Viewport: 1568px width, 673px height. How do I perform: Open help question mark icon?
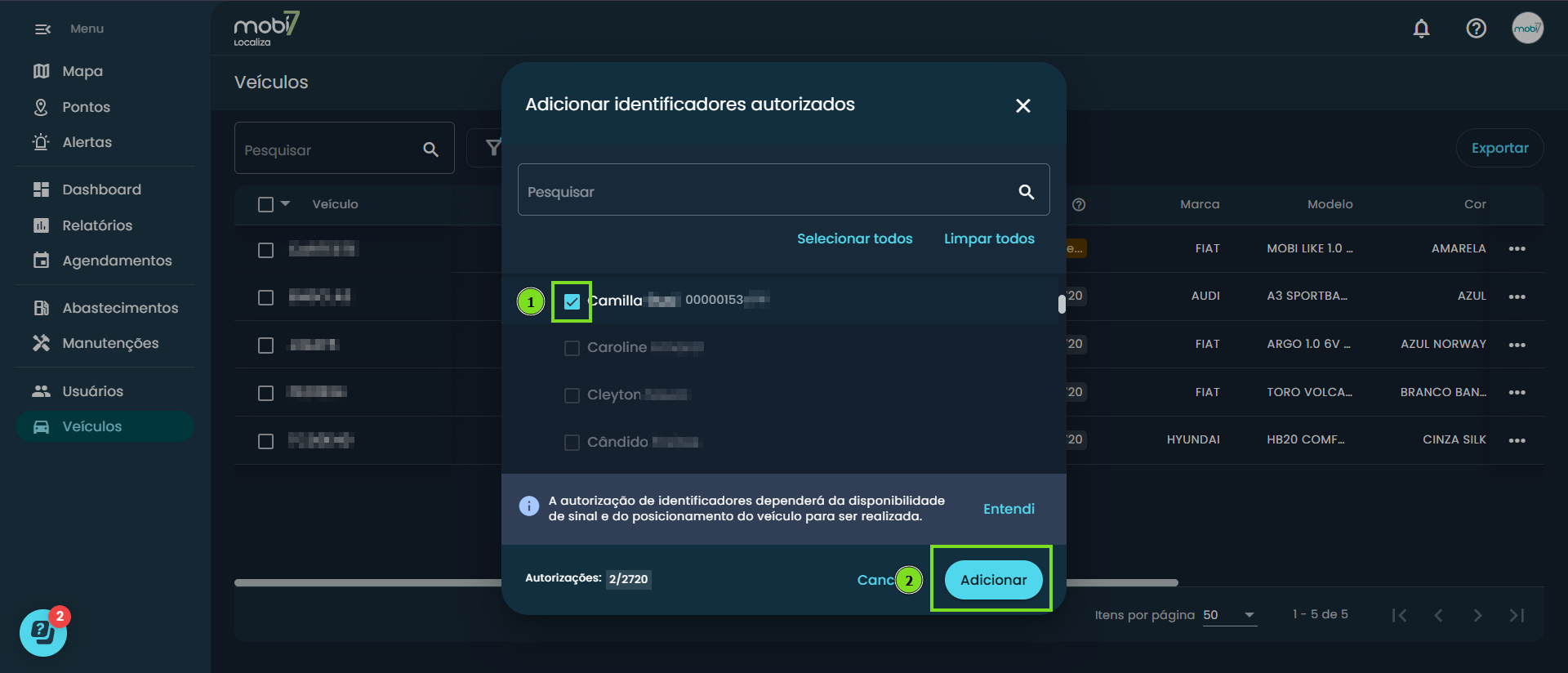coord(1476,29)
